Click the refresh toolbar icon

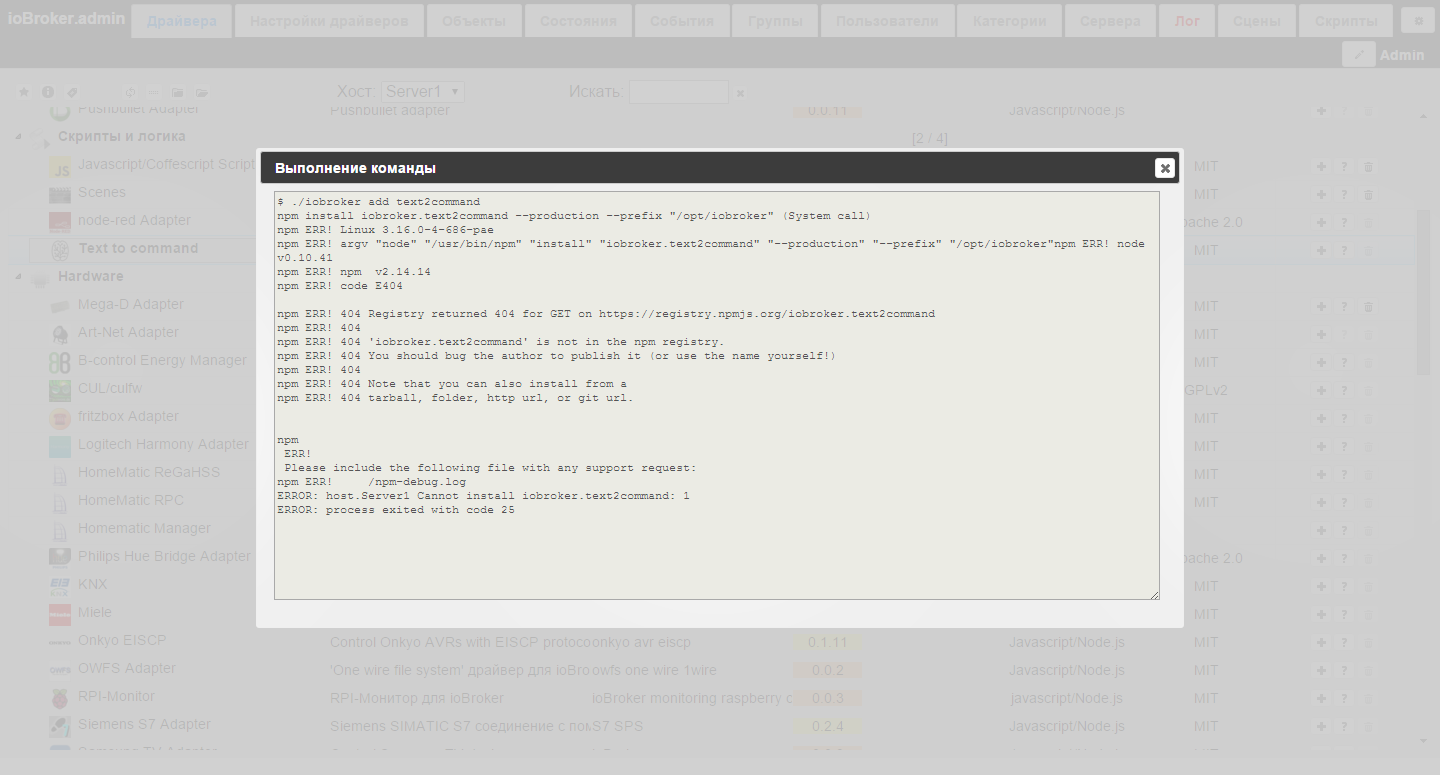pyautogui.click(x=131, y=92)
